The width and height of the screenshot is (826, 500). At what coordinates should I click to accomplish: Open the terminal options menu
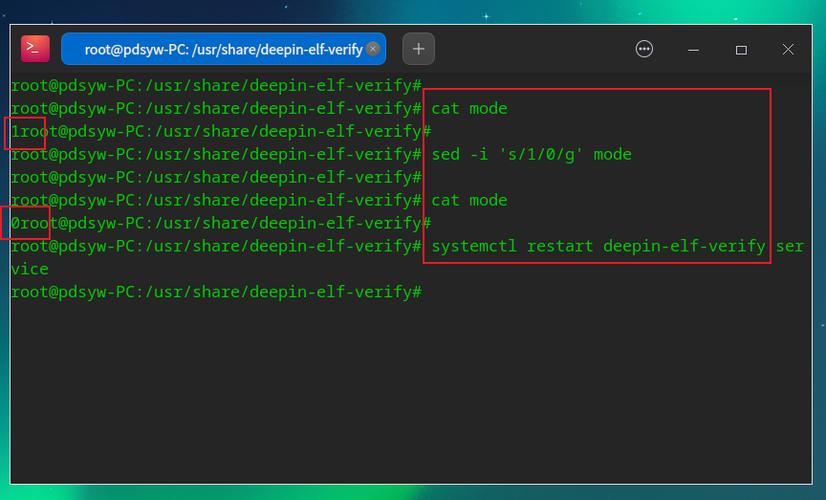pyautogui.click(x=644, y=49)
